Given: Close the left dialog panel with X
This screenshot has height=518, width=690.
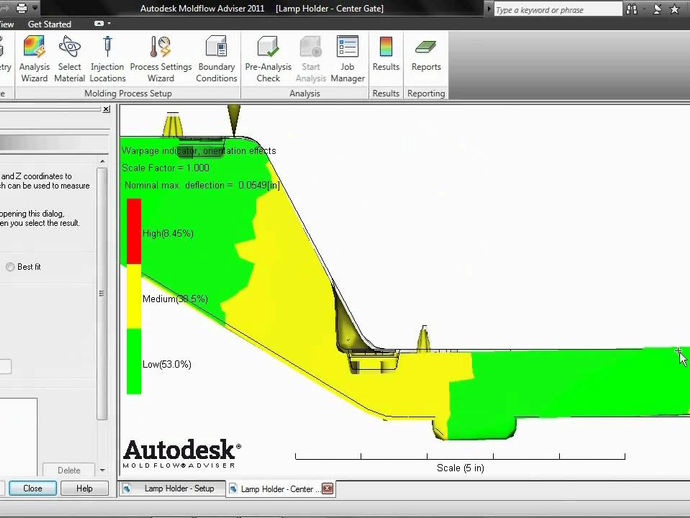Looking at the screenshot, I should pyautogui.click(x=106, y=109).
